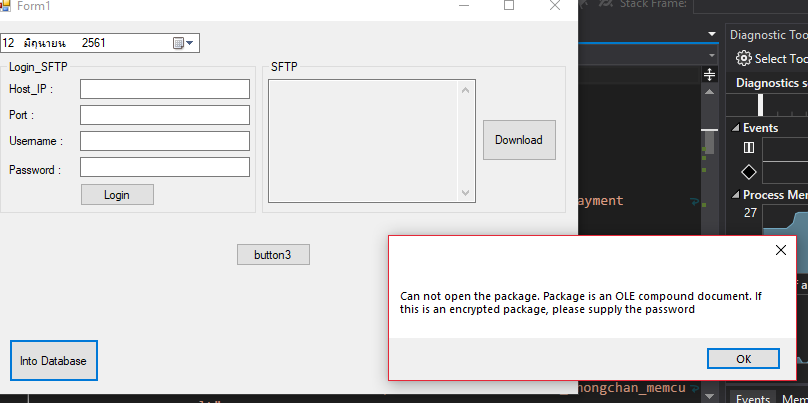This screenshot has width=808, height=403.
Task: Confirm the error dialog with OK
Action: pos(743,359)
